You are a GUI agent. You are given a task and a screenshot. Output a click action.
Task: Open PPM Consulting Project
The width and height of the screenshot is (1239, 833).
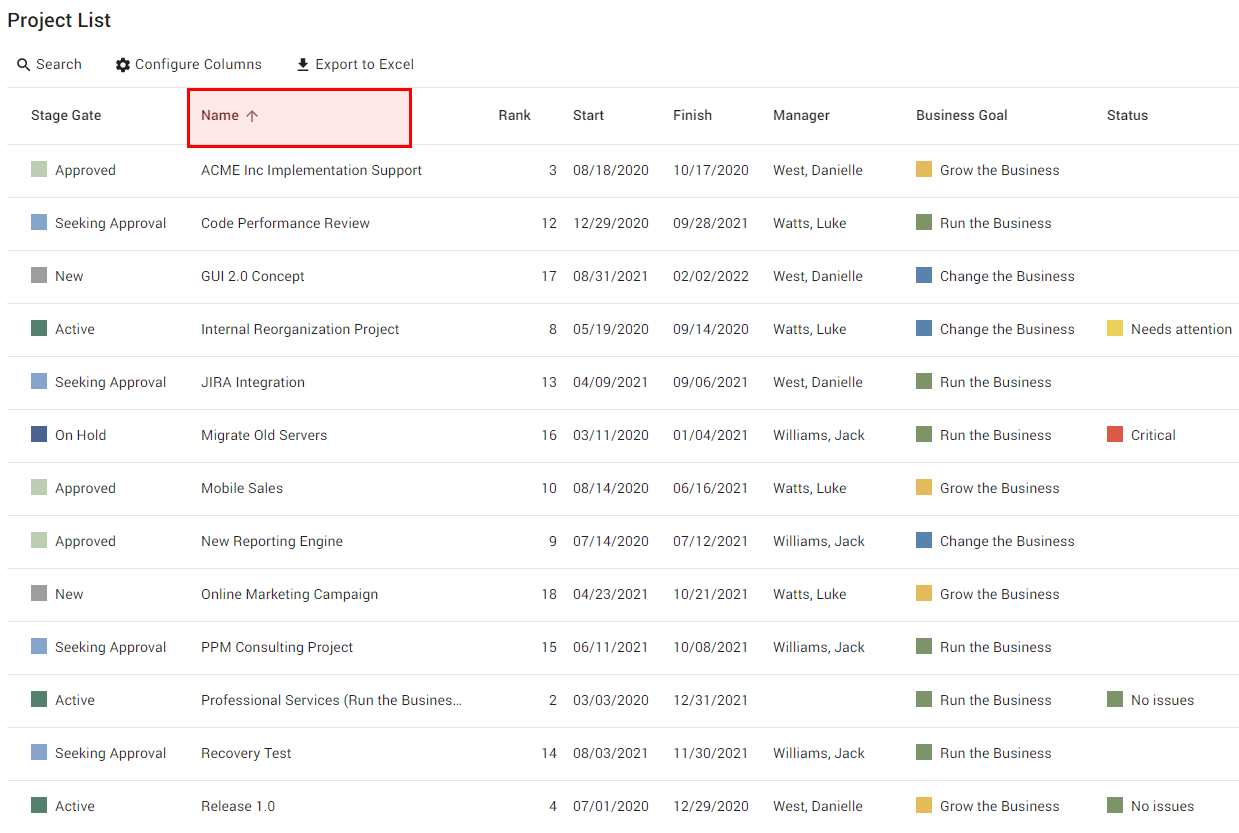(277, 648)
